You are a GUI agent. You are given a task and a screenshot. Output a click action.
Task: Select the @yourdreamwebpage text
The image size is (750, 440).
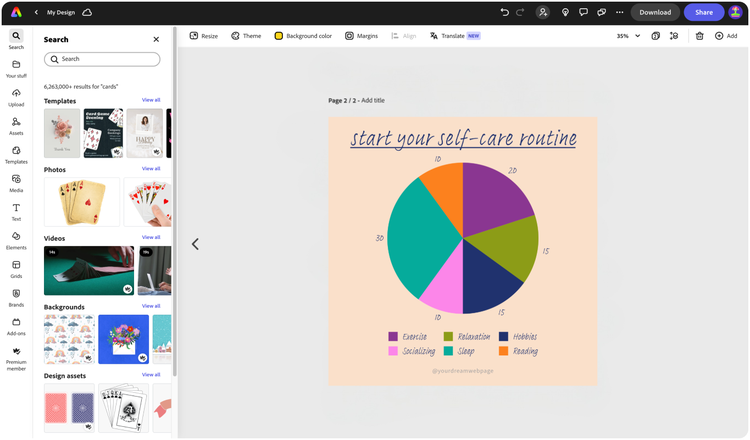click(463, 371)
